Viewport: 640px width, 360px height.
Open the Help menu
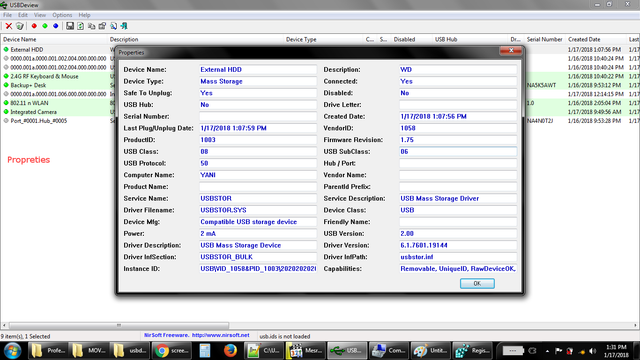[x=84, y=15]
